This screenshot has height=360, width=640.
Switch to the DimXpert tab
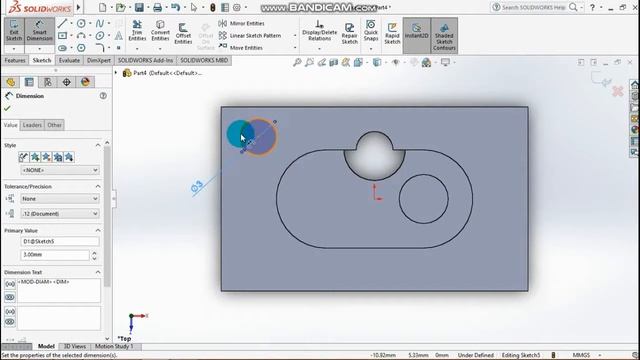99,60
